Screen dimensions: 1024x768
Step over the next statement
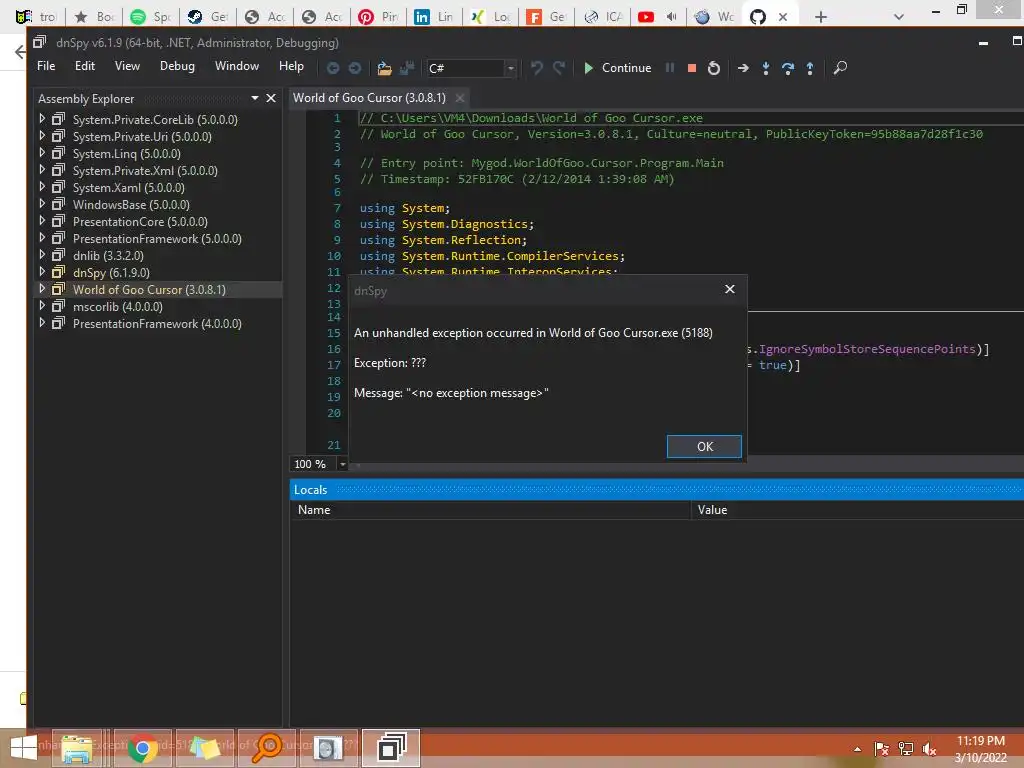point(788,68)
